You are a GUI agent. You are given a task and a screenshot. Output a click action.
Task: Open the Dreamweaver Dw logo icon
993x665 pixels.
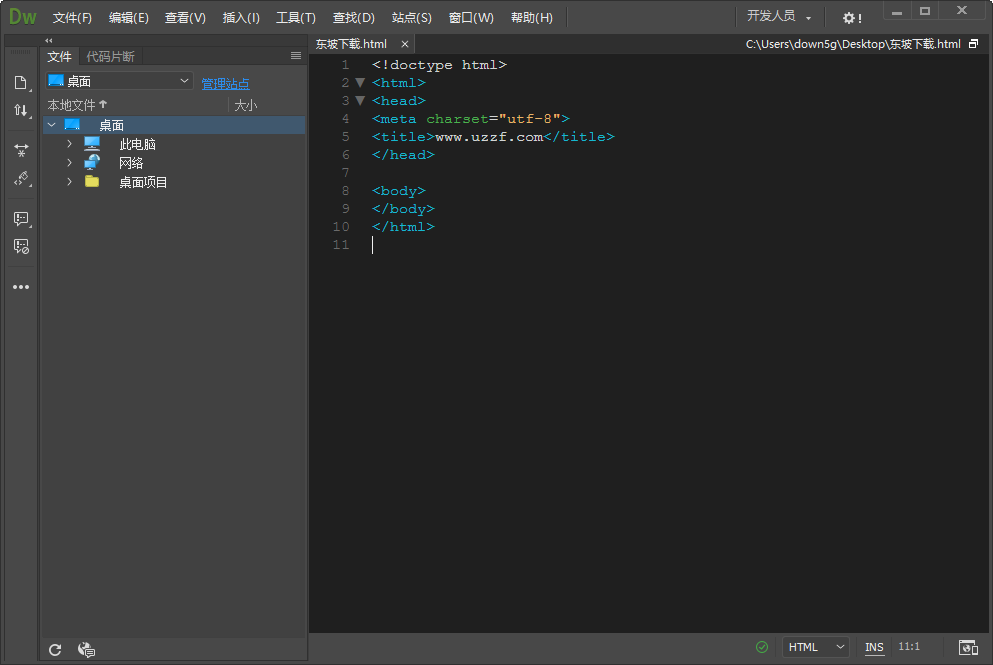coord(23,16)
